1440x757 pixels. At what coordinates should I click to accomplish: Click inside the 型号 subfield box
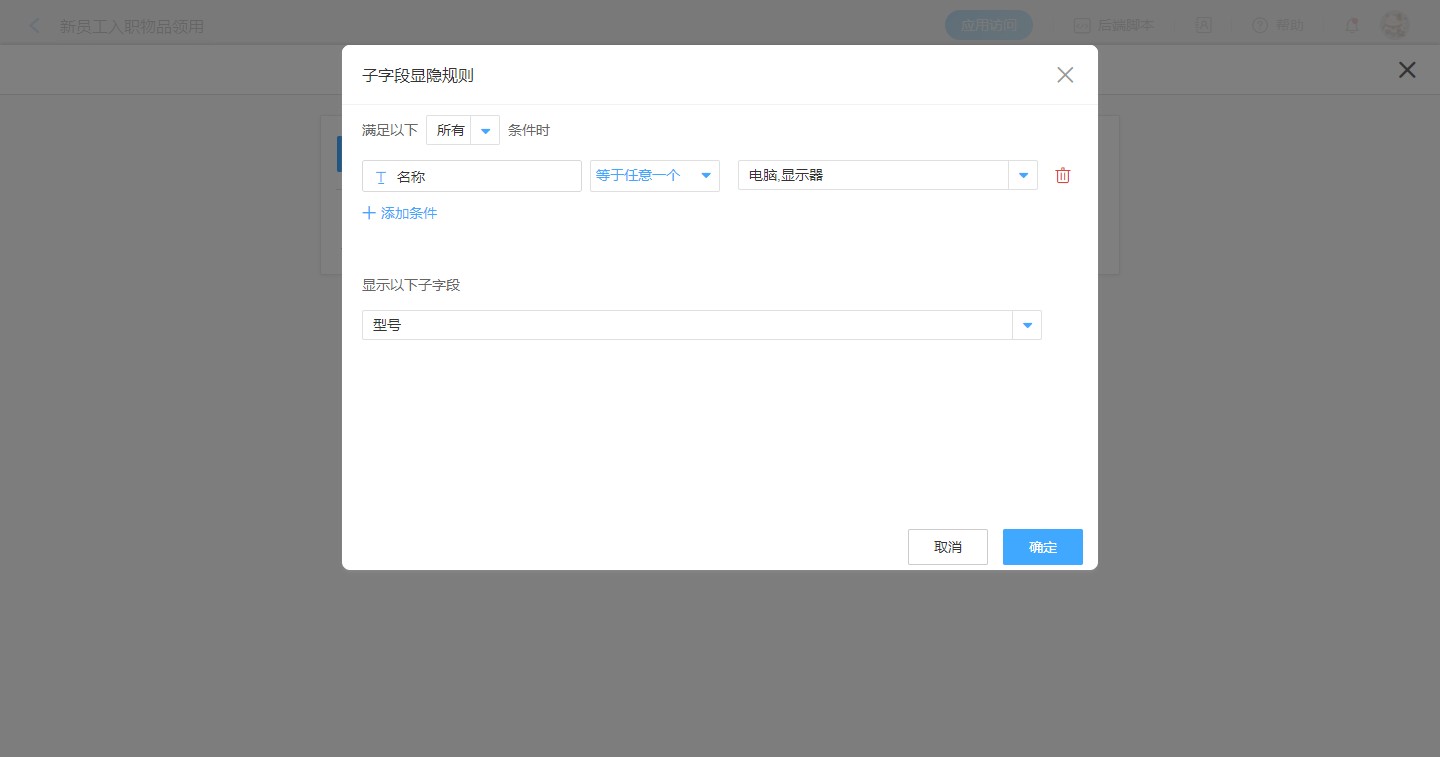coord(686,326)
